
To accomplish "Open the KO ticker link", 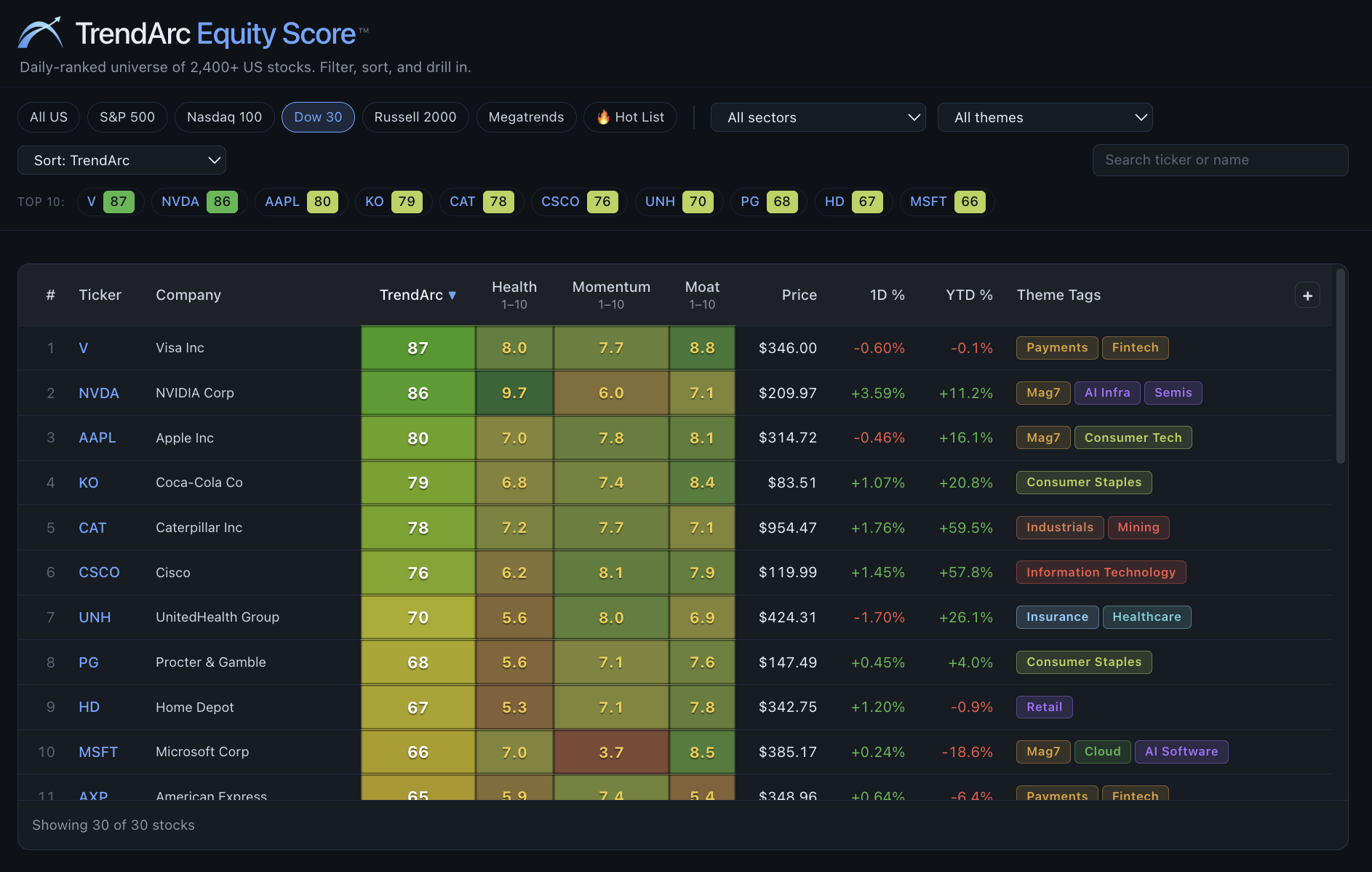I will click(89, 483).
